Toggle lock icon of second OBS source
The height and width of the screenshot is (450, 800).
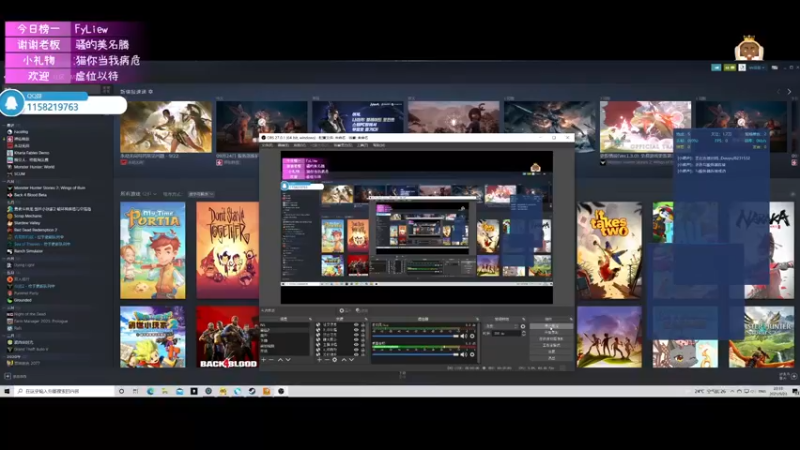(363, 330)
